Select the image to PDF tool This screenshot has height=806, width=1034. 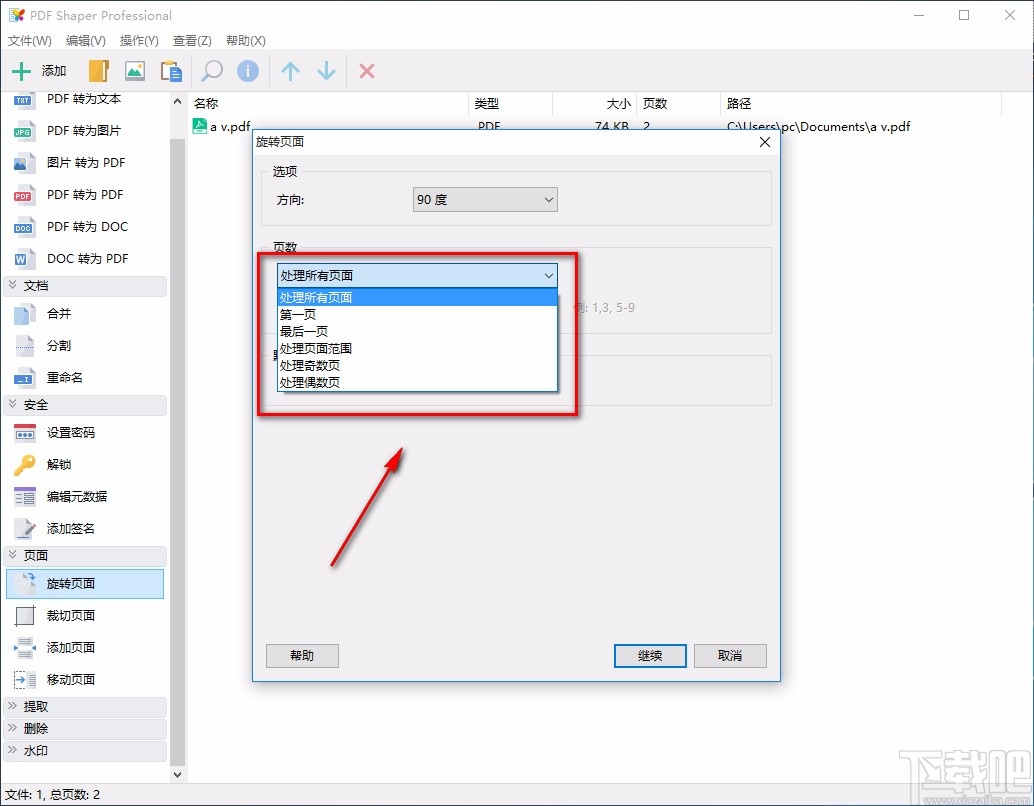[x=84, y=162]
